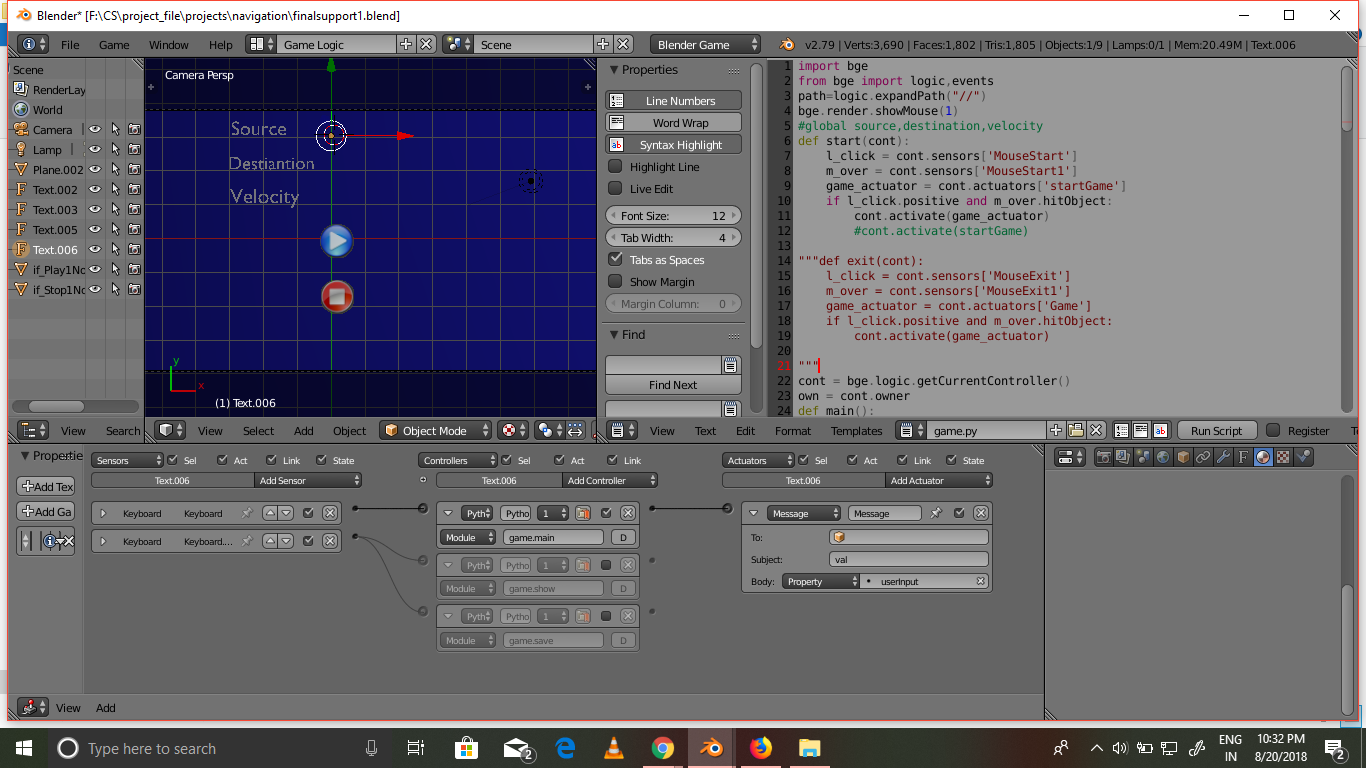This screenshot has height=768, width=1366.
Task: Remove the first Keyboard sensor
Action: [x=330, y=513]
